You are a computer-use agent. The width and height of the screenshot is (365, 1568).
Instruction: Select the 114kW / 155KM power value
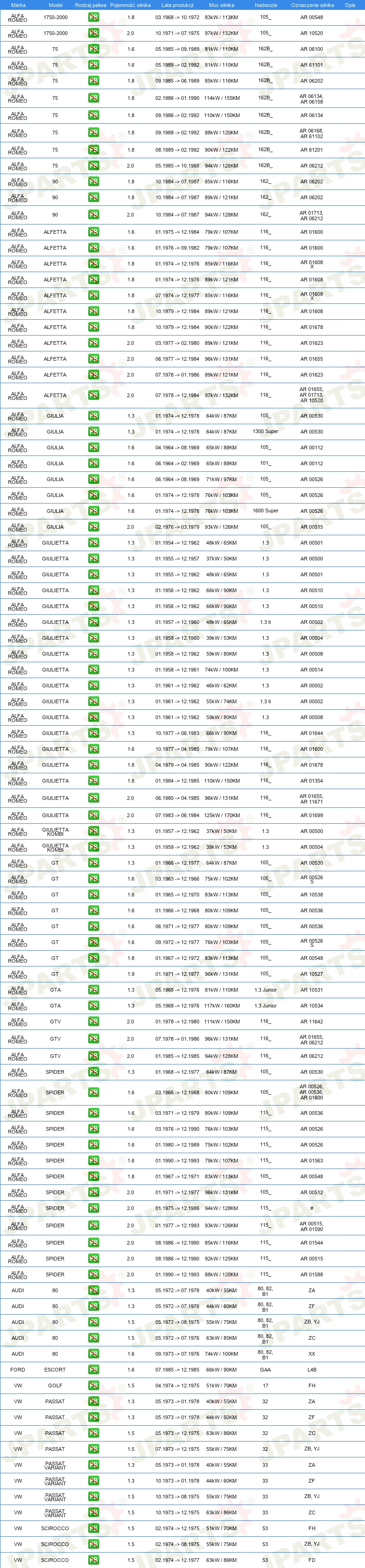pos(221,98)
